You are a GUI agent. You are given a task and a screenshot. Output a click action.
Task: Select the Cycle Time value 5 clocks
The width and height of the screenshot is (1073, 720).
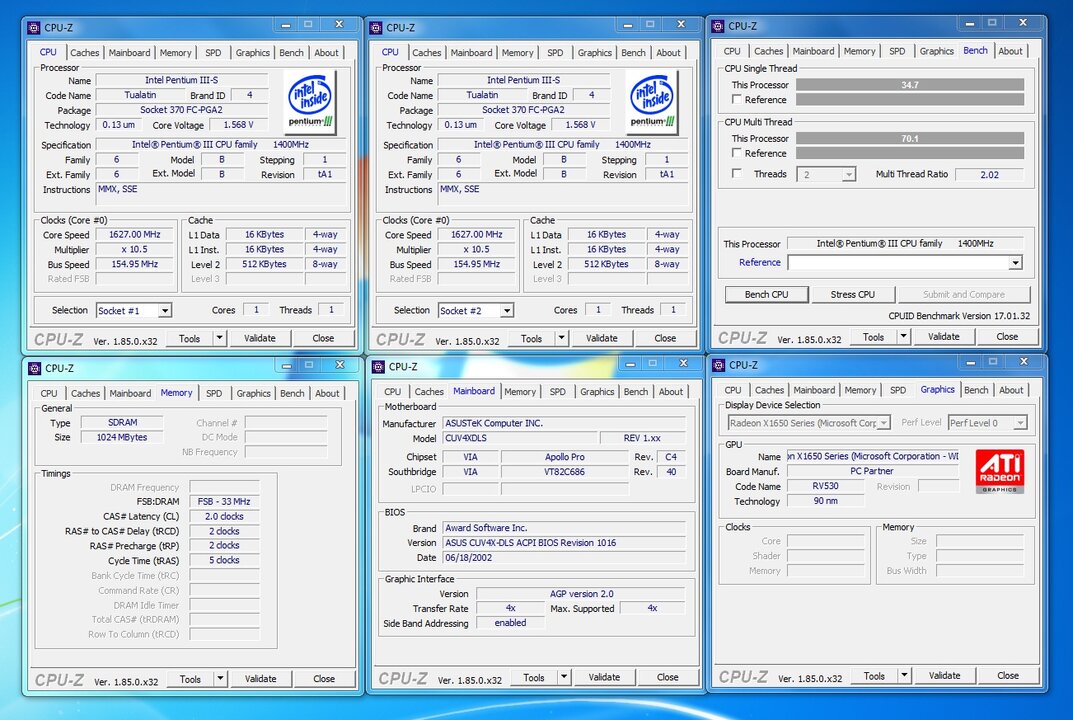224,561
